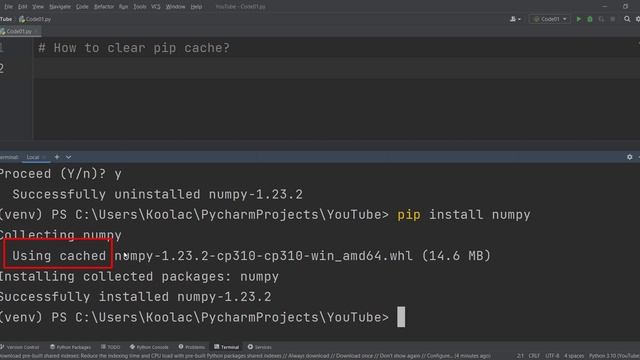
Task: Click 'pip install numpy' command in terminal
Action: pyautogui.click(x=464, y=215)
